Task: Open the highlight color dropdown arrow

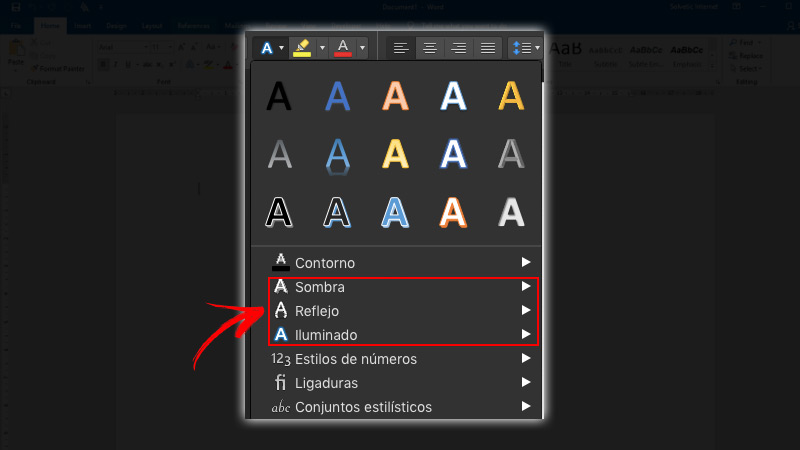Action: tap(322, 48)
